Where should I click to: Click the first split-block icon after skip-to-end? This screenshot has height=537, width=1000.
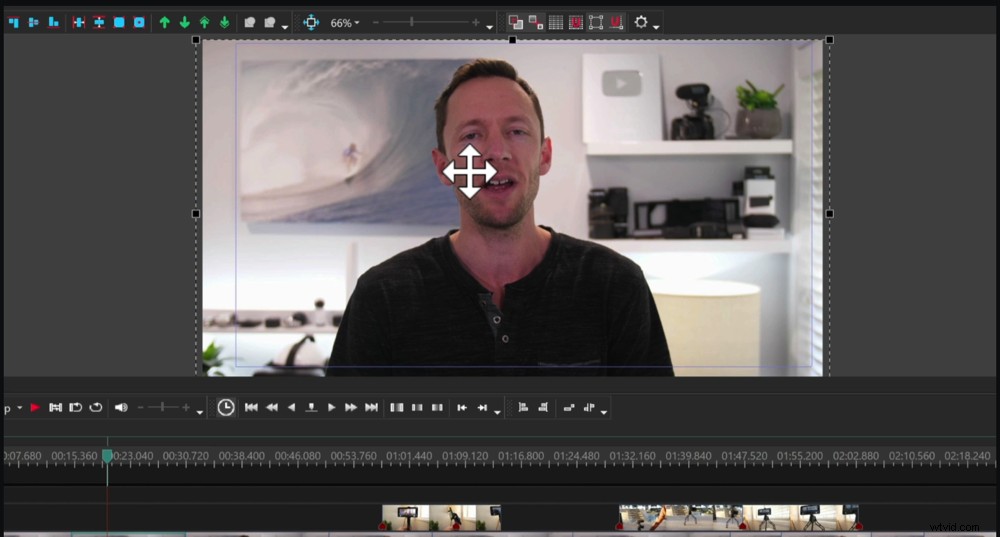(x=397, y=408)
